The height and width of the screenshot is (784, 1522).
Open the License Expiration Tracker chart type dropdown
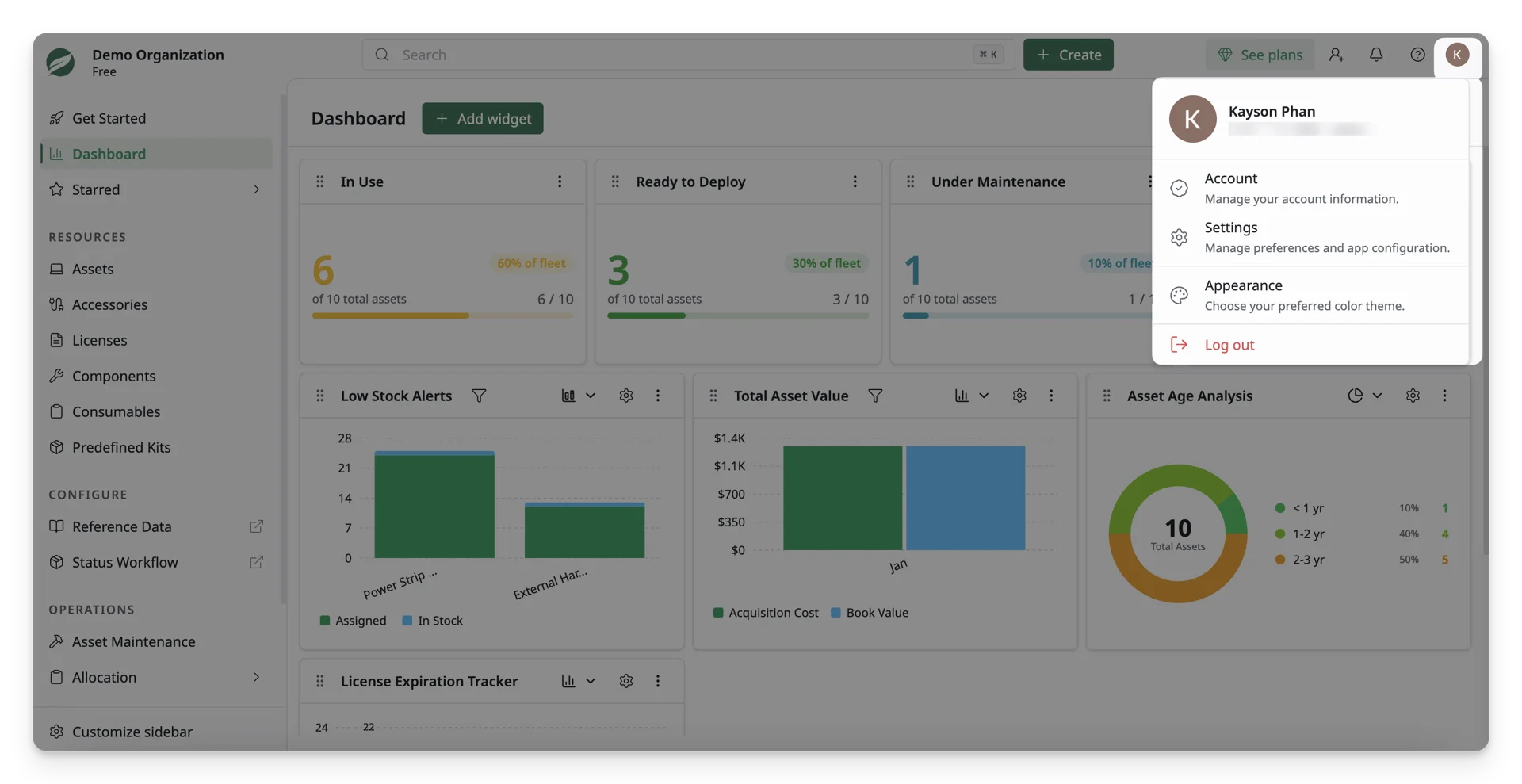(x=579, y=681)
